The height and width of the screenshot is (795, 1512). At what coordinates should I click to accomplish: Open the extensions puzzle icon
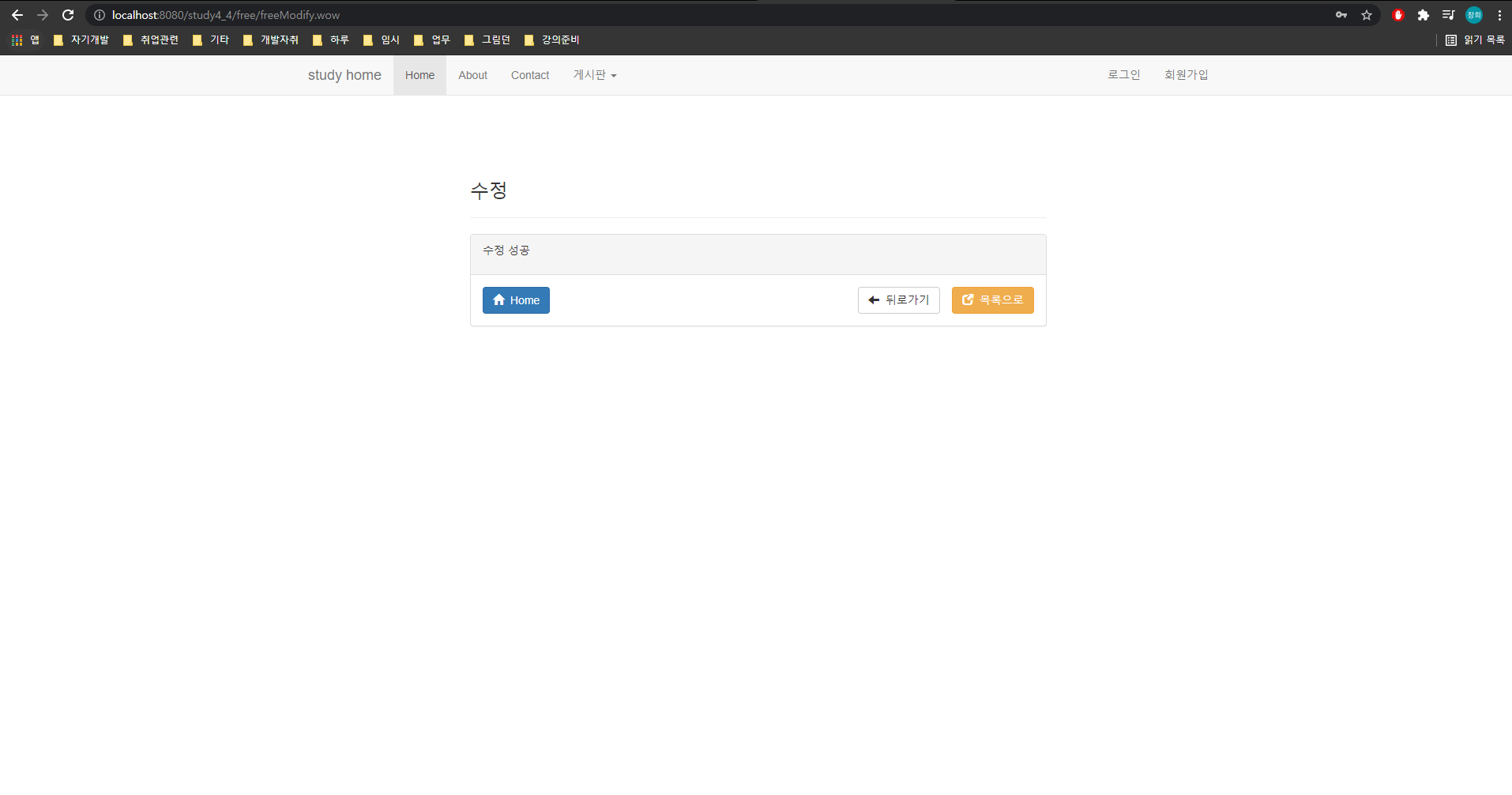[x=1424, y=15]
